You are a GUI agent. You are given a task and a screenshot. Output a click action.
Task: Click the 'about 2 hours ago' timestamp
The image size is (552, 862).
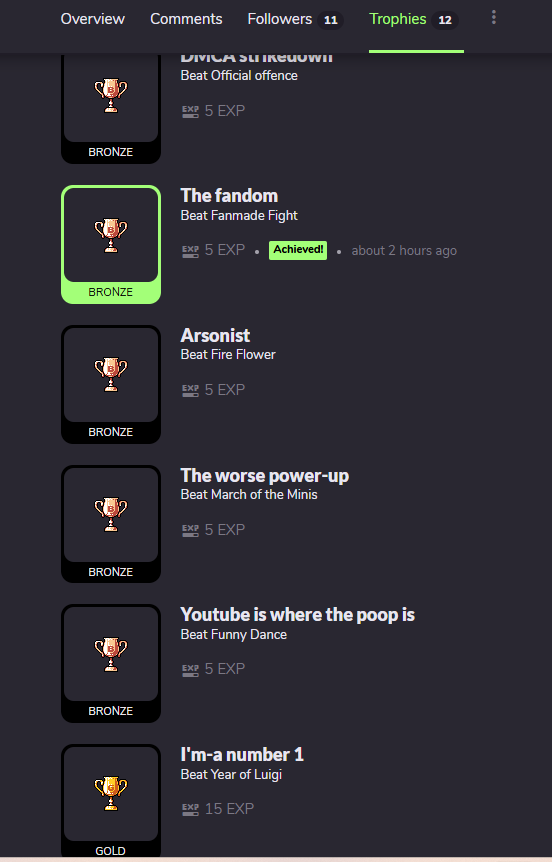point(404,251)
